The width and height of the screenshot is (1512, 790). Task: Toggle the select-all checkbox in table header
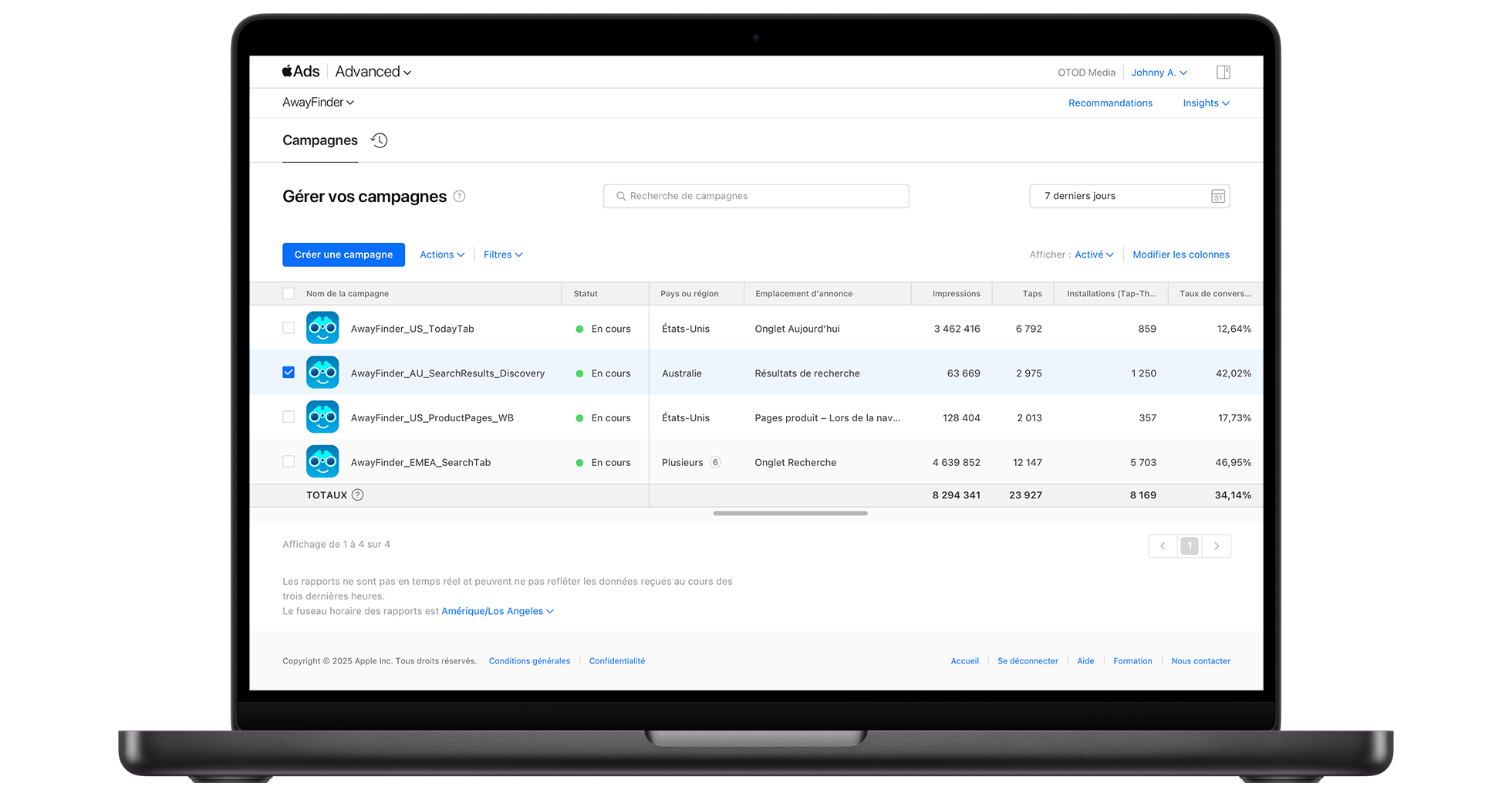[289, 294]
